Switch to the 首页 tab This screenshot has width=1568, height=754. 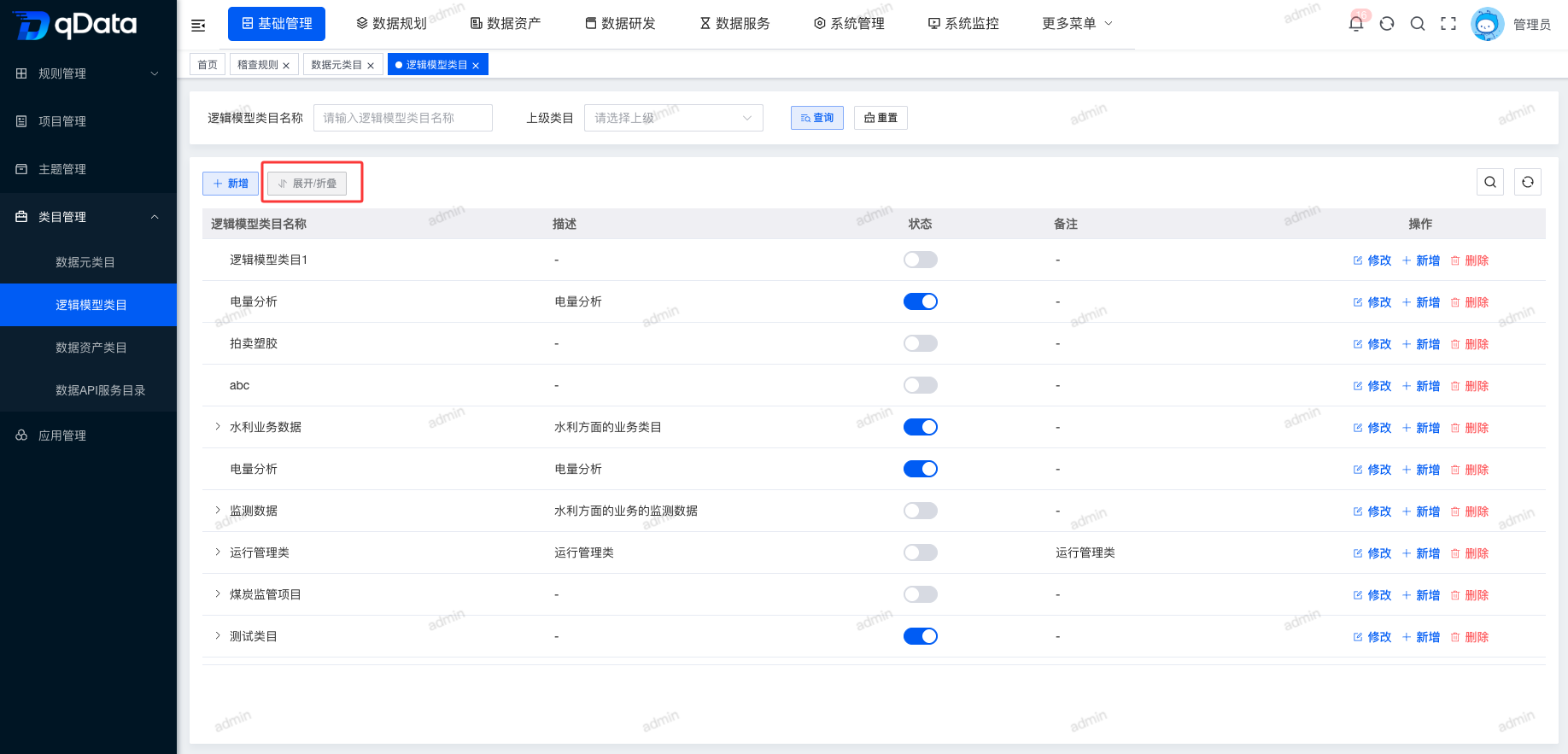(208, 65)
